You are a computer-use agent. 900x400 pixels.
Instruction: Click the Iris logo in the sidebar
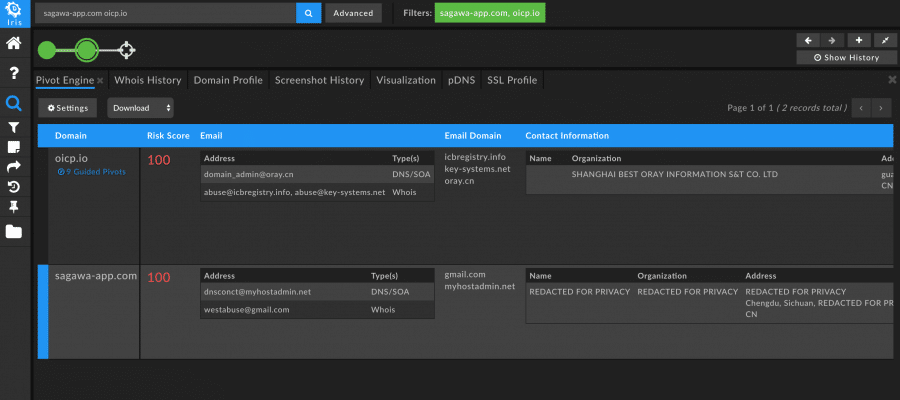14,14
